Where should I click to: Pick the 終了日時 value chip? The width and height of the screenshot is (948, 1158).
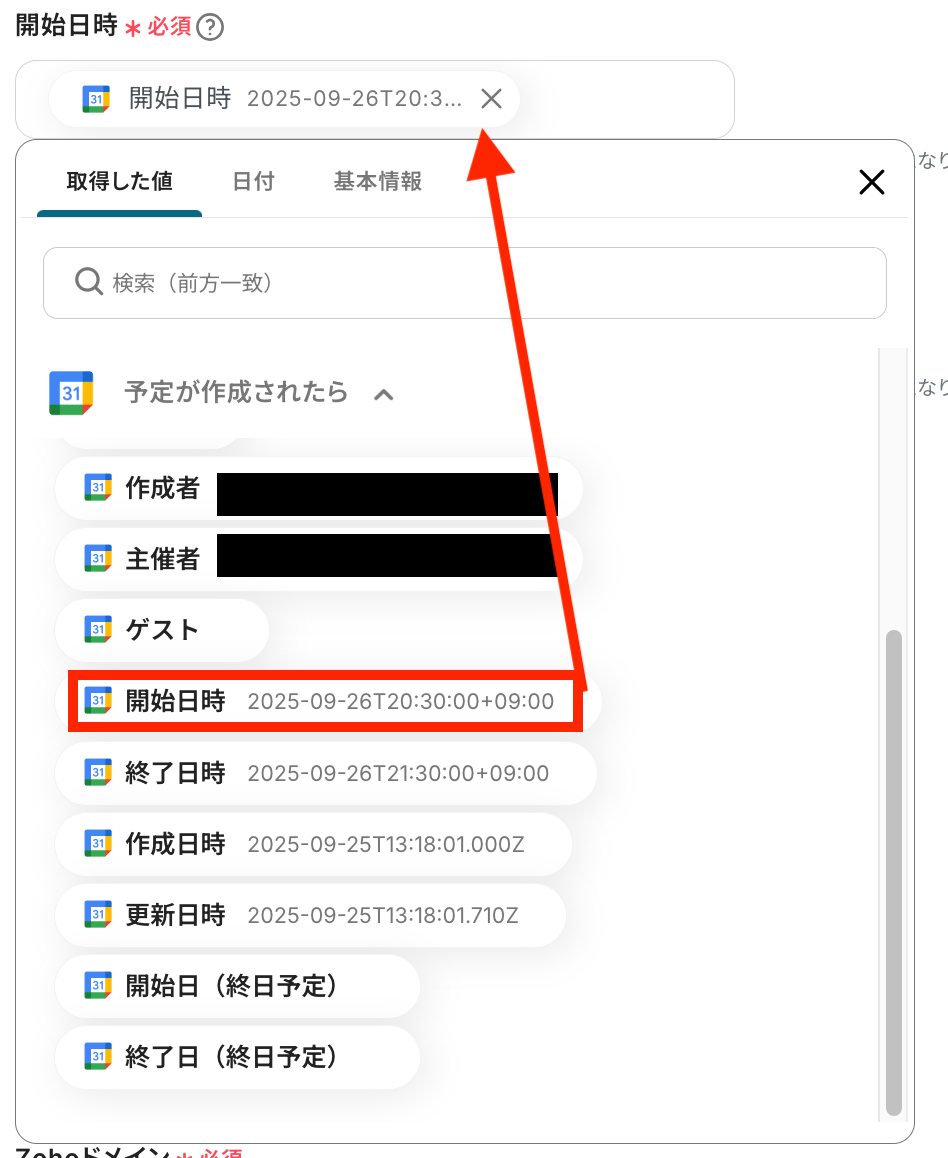326,773
